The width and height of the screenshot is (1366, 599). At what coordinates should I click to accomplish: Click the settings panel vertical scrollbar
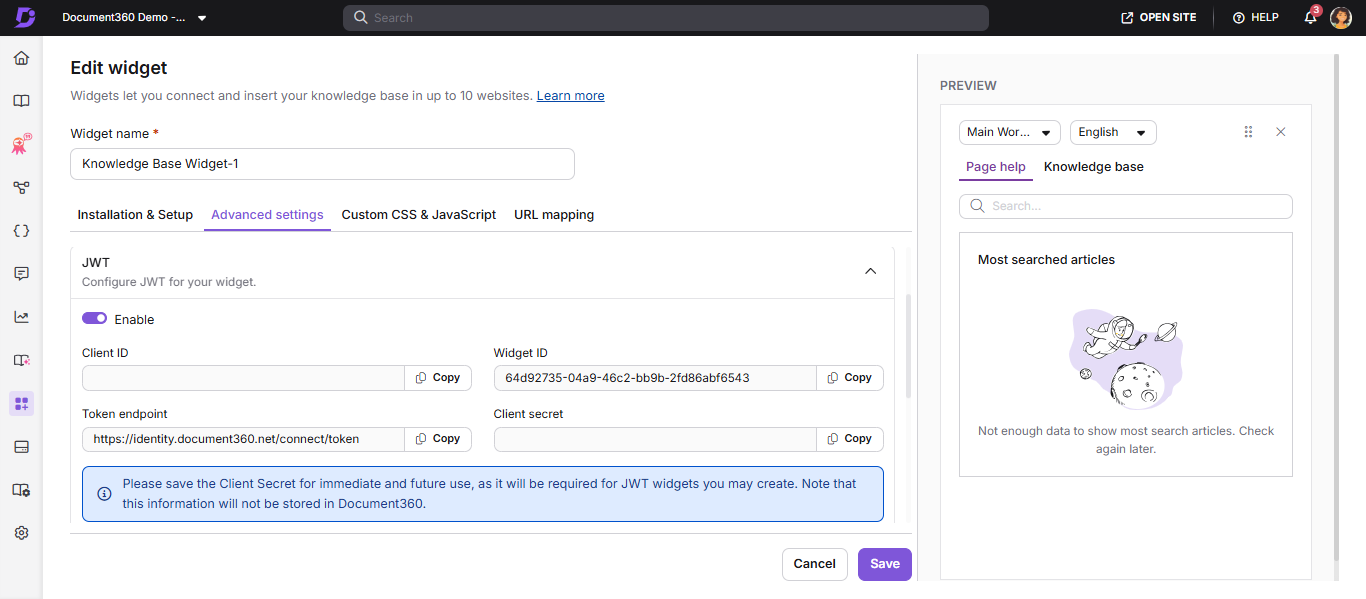click(x=908, y=345)
